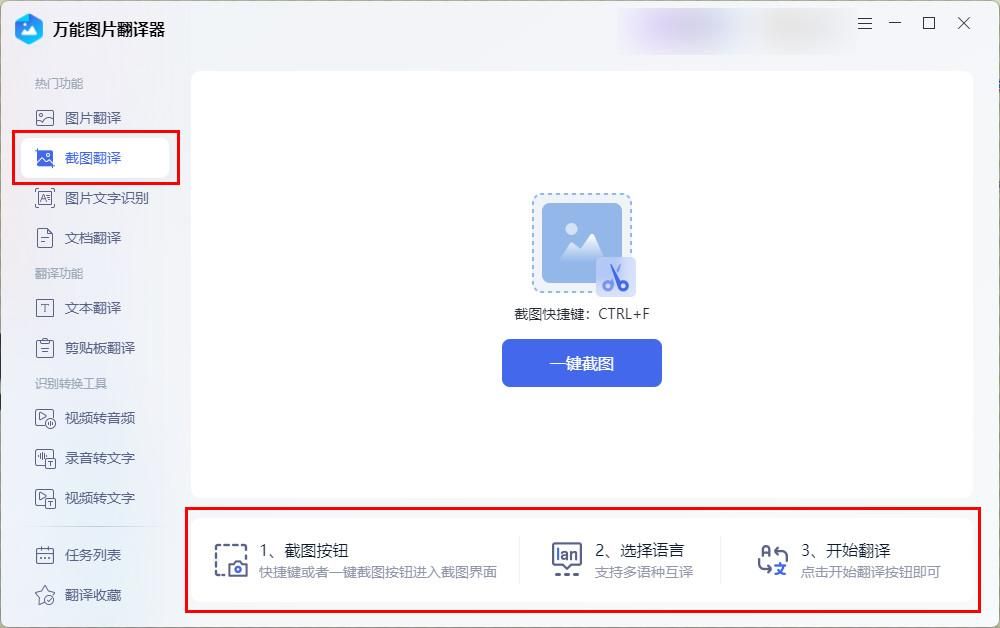Maximize the translator window
The height and width of the screenshot is (628, 1000).
point(929,24)
